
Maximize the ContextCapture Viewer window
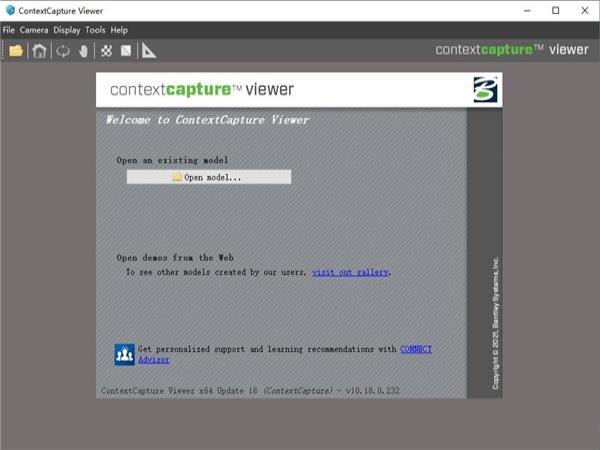556,11
